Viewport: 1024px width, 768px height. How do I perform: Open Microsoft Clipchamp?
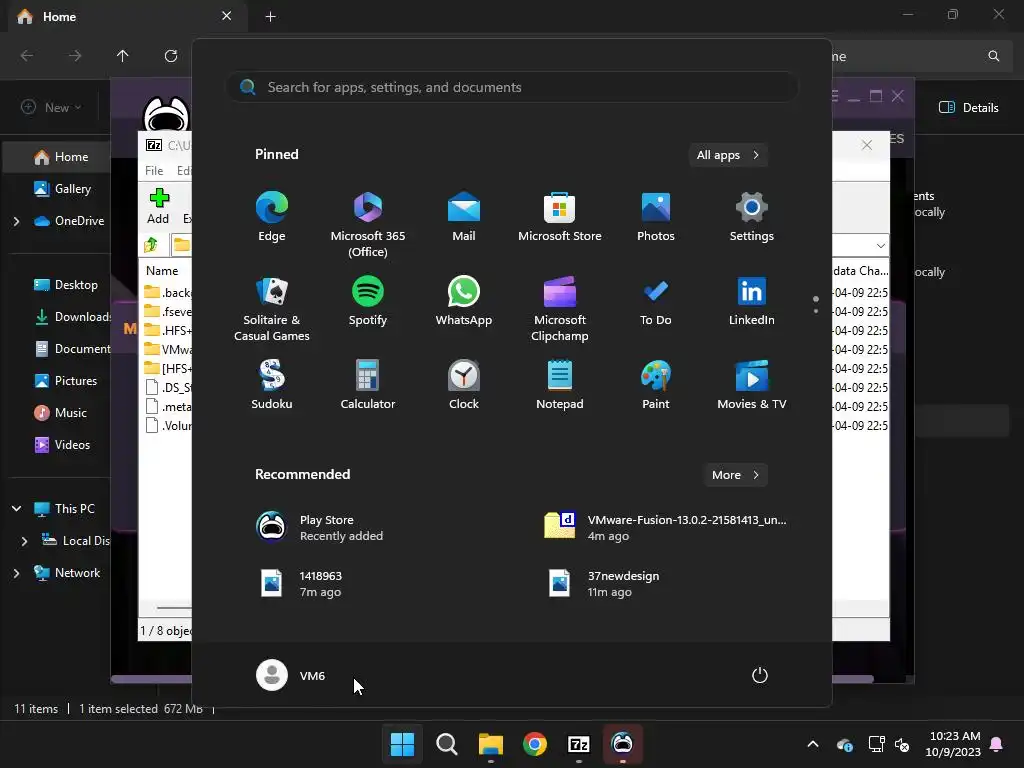[x=560, y=308]
